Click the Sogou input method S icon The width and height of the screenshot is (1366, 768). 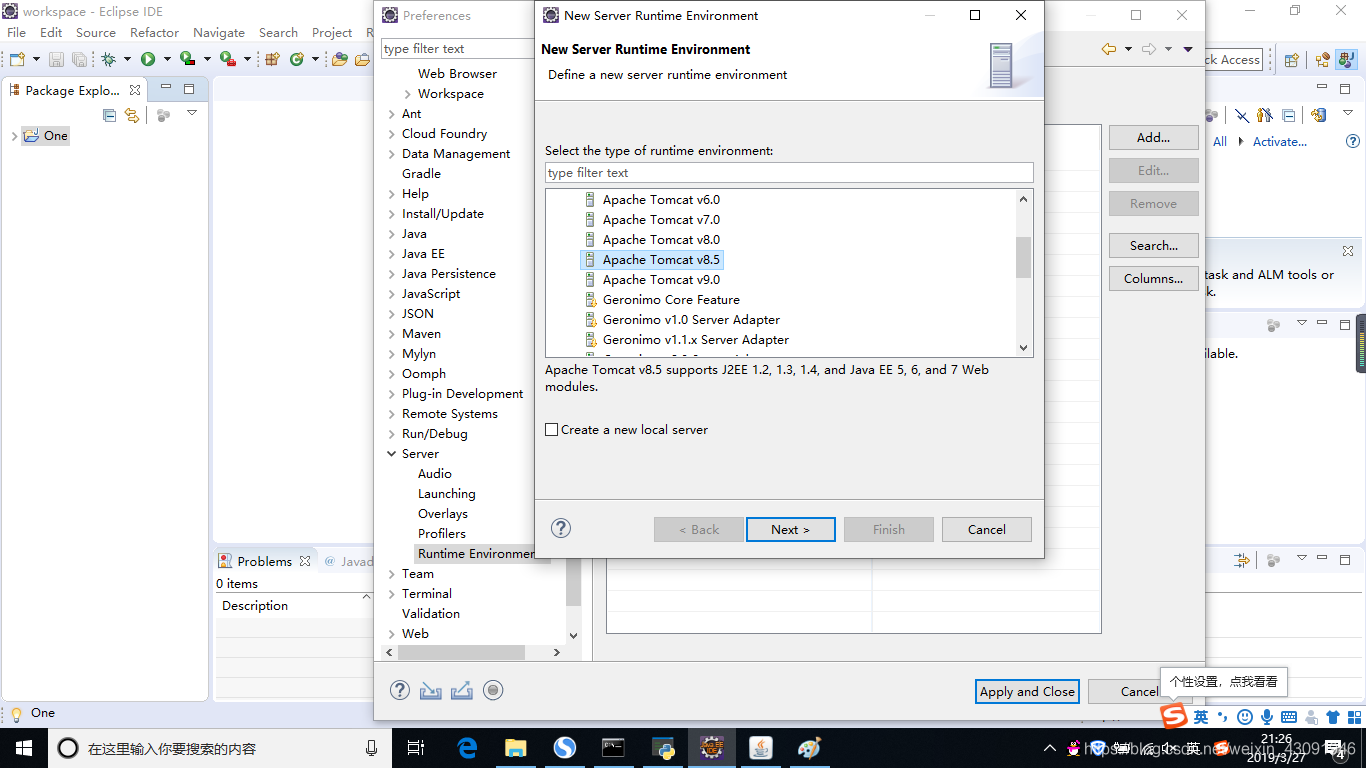[x=1174, y=716]
